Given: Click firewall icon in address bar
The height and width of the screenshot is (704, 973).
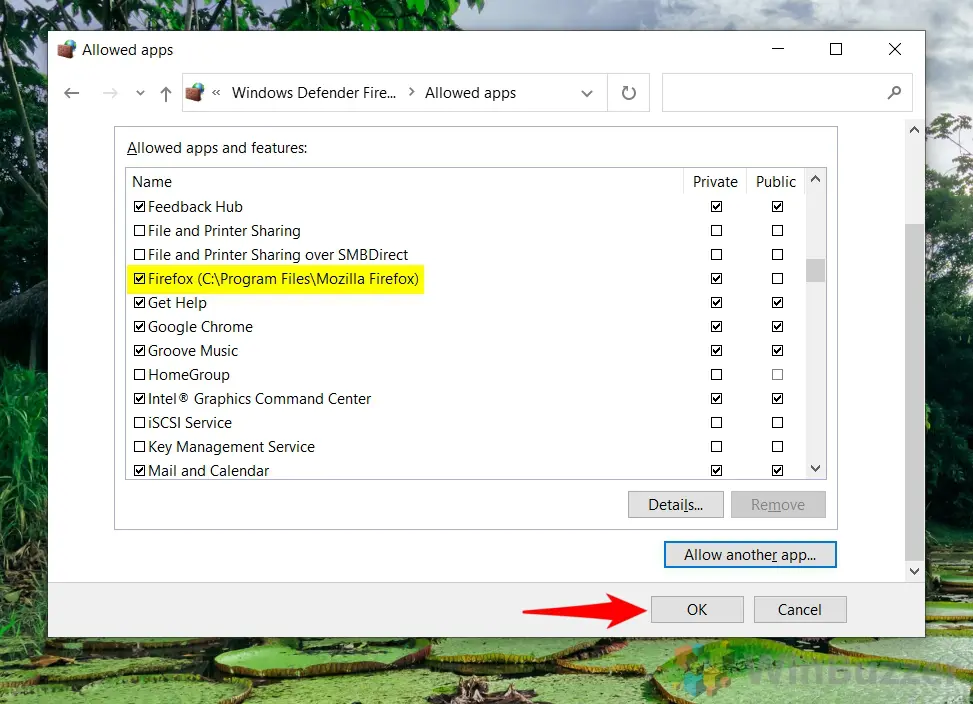Looking at the screenshot, I should tap(195, 92).
